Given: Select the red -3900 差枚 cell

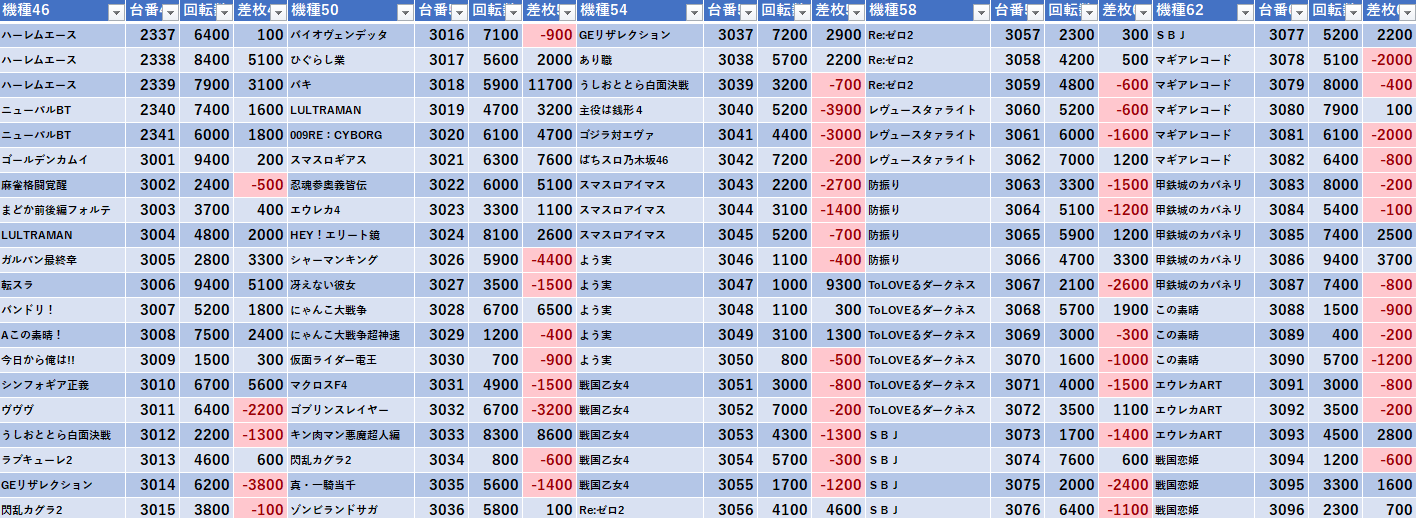Looking at the screenshot, I should (x=838, y=110).
